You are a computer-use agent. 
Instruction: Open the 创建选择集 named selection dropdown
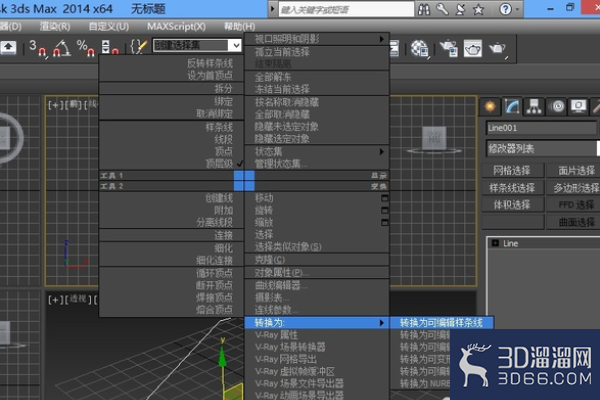tap(235, 46)
